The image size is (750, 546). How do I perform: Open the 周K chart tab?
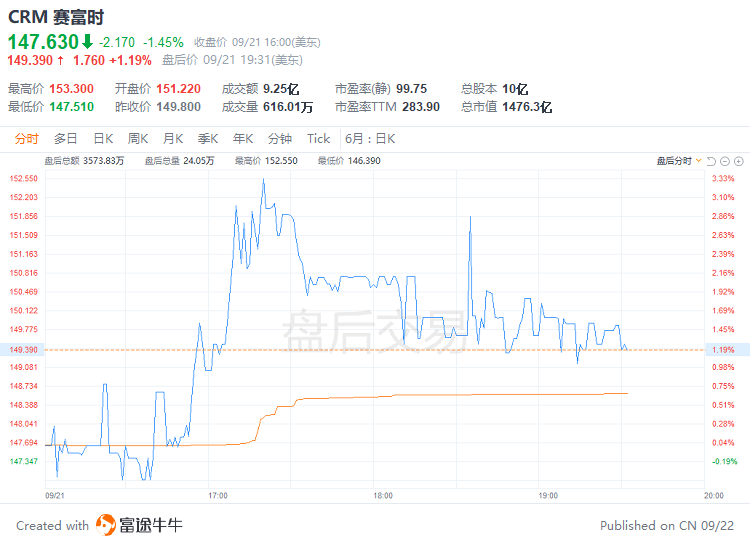pyautogui.click(x=138, y=139)
